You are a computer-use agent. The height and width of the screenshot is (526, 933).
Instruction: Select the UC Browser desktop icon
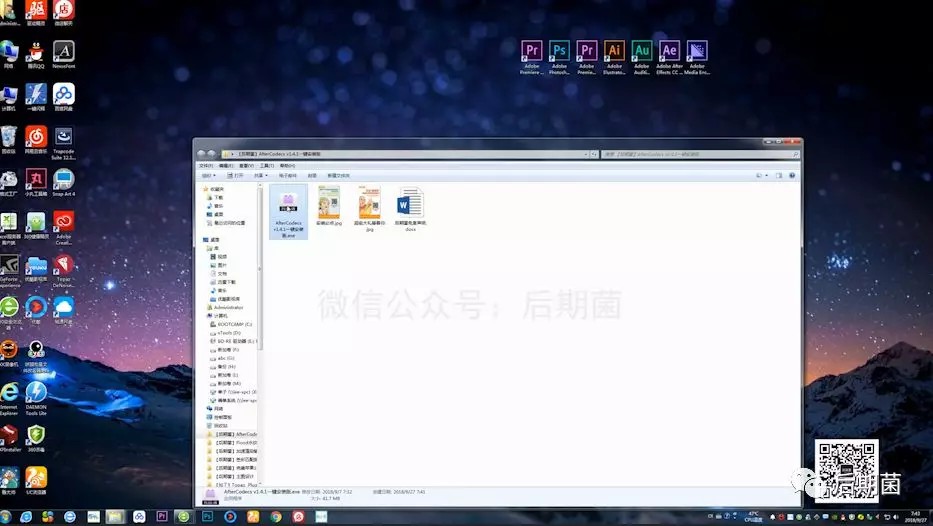point(36,481)
